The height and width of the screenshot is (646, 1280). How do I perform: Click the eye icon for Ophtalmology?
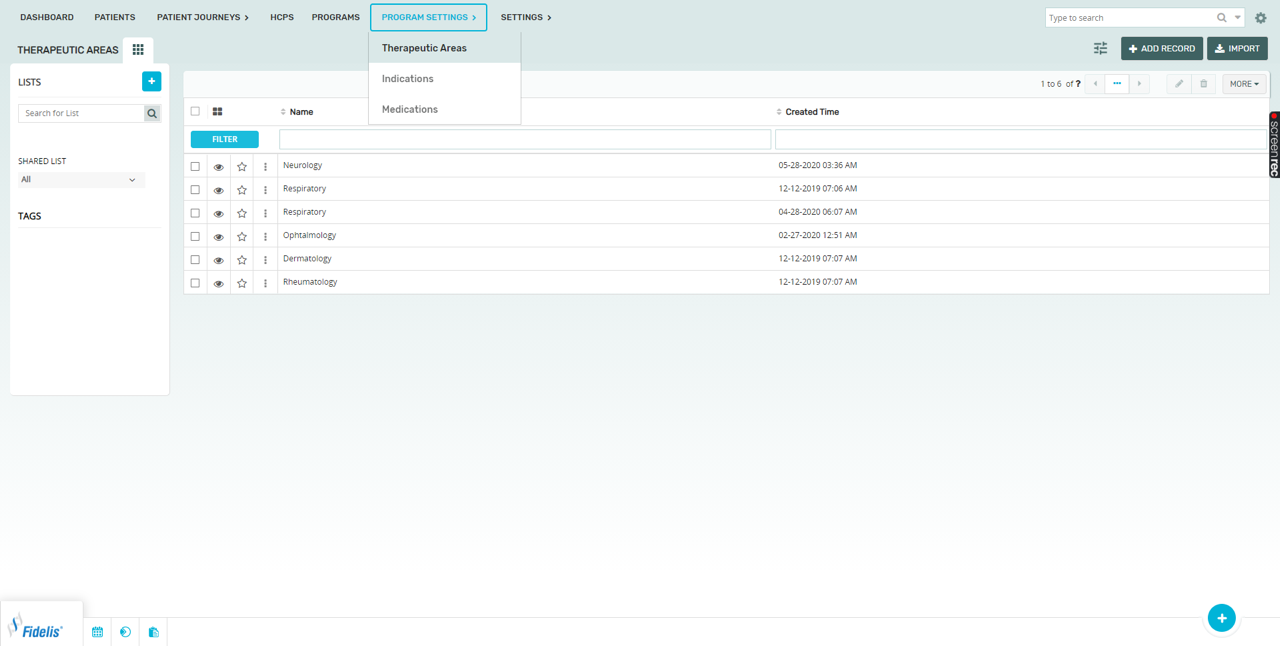[x=218, y=237]
